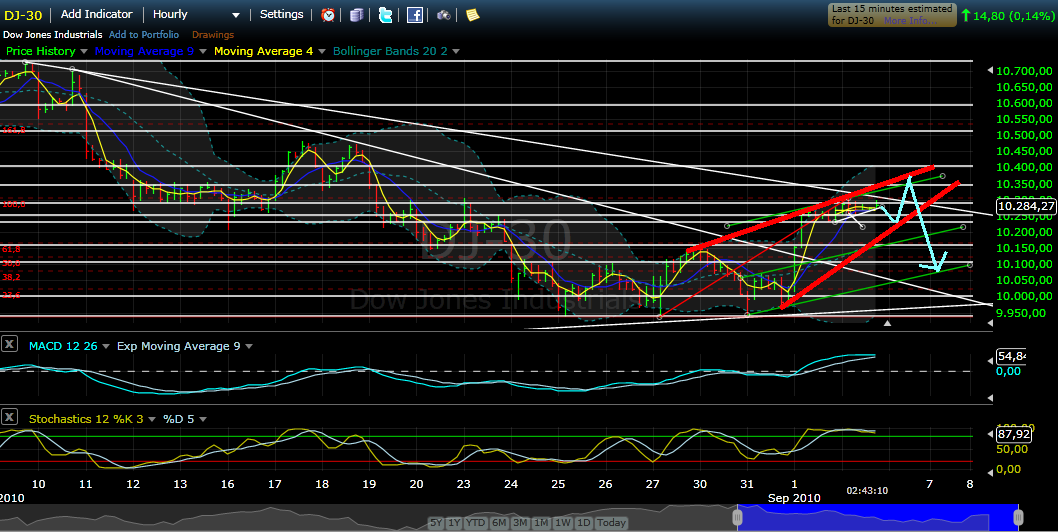Image resolution: width=1058 pixels, height=532 pixels.
Task: Grab the left handle of the range selector
Action: (x=737, y=517)
